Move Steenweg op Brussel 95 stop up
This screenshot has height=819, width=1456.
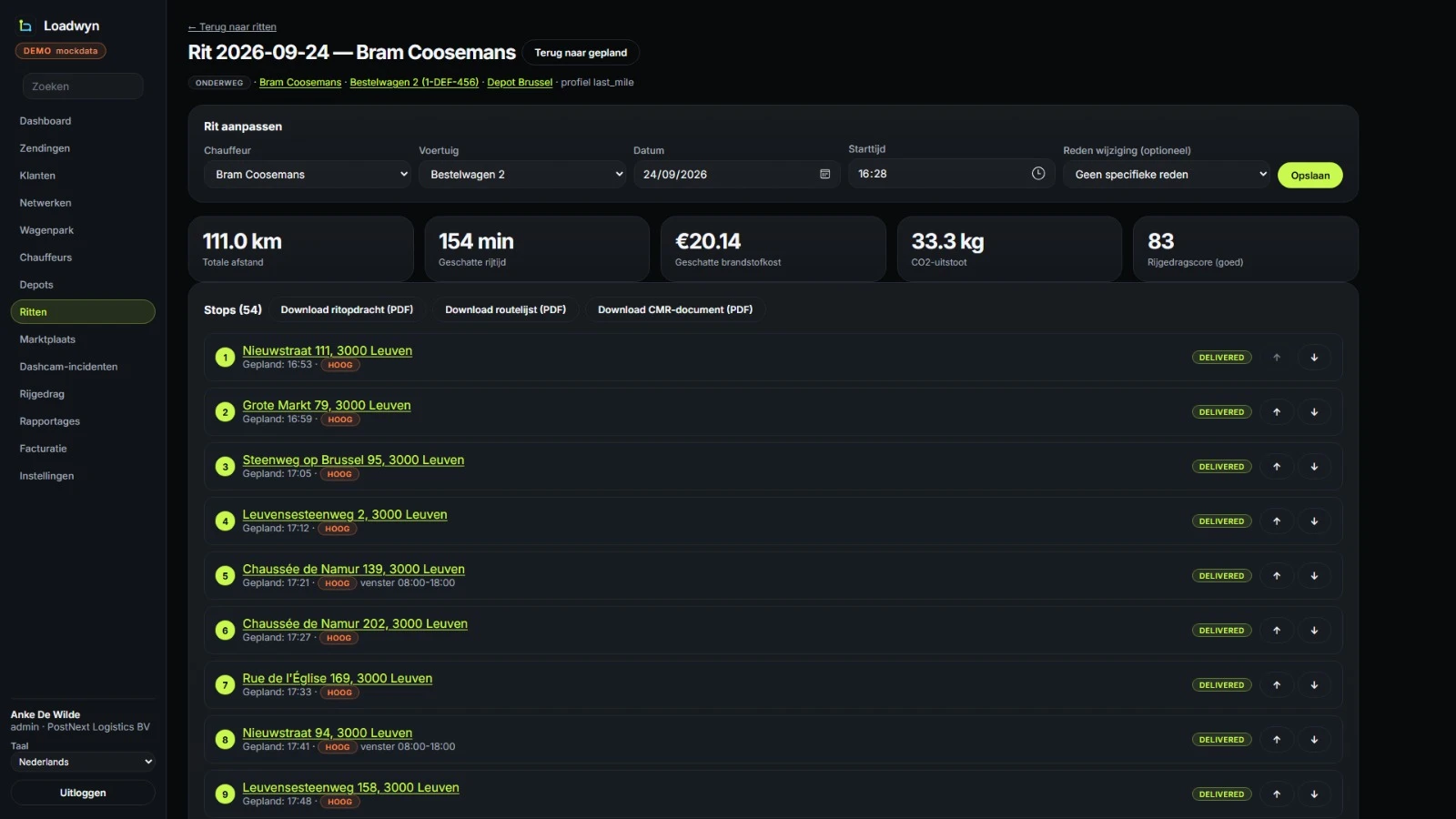1277,467
